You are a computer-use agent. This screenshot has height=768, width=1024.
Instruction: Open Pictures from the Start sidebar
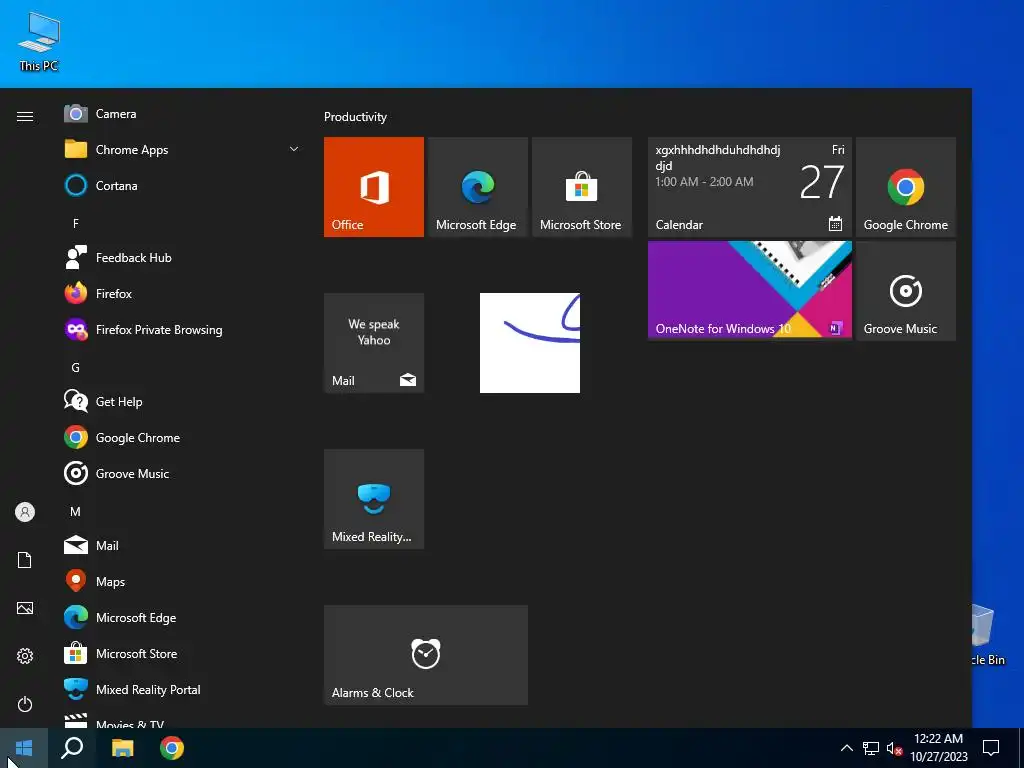point(25,608)
